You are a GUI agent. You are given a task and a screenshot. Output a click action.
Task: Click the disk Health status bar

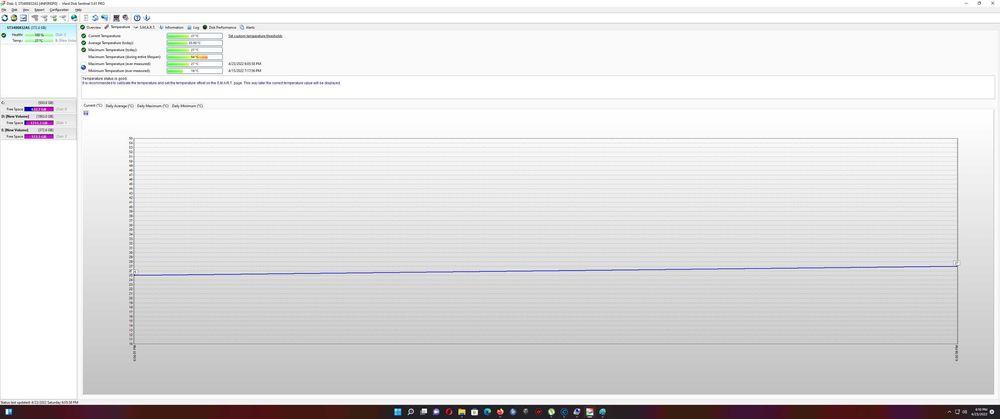(39, 34)
